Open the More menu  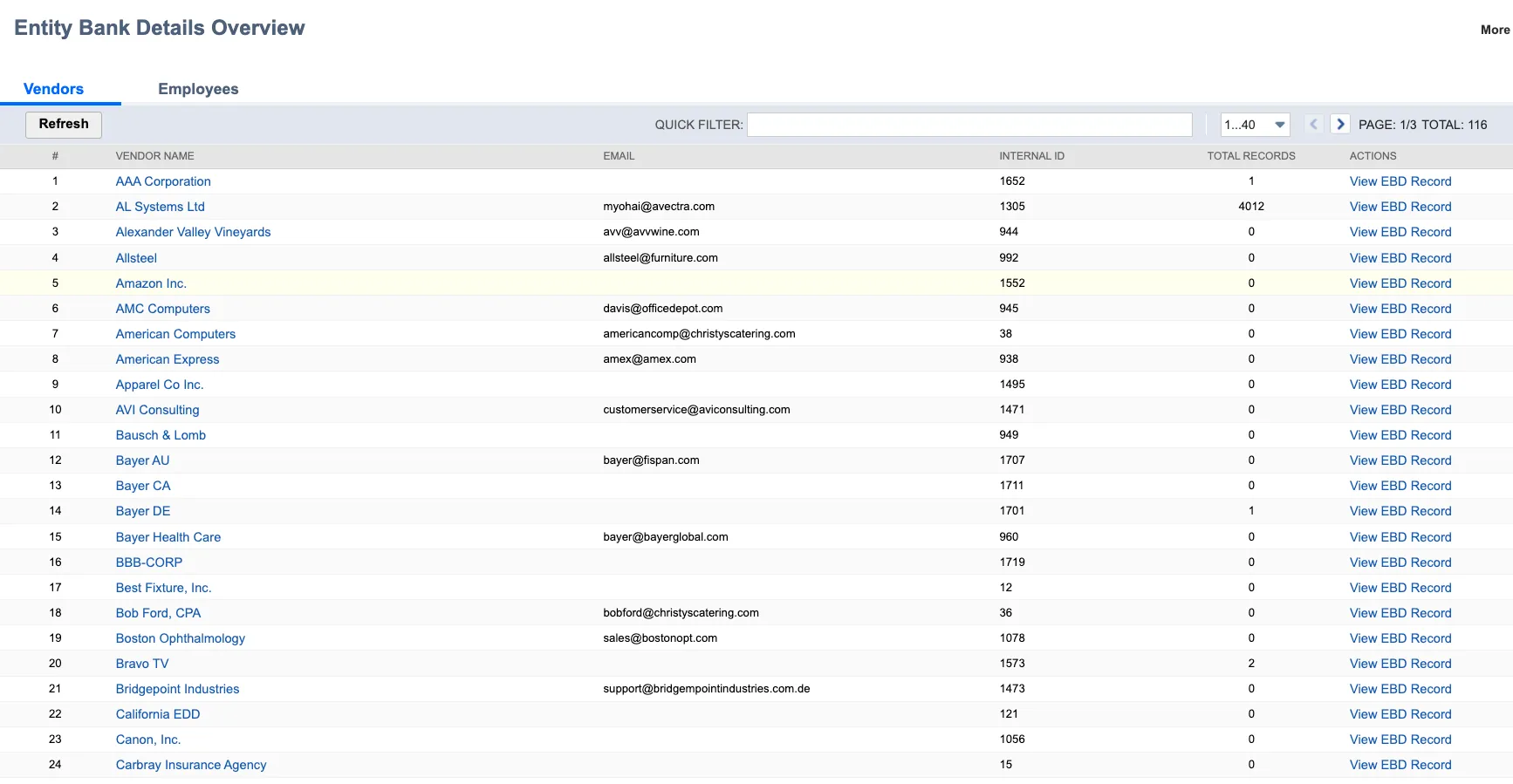click(x=1495, y=30)
